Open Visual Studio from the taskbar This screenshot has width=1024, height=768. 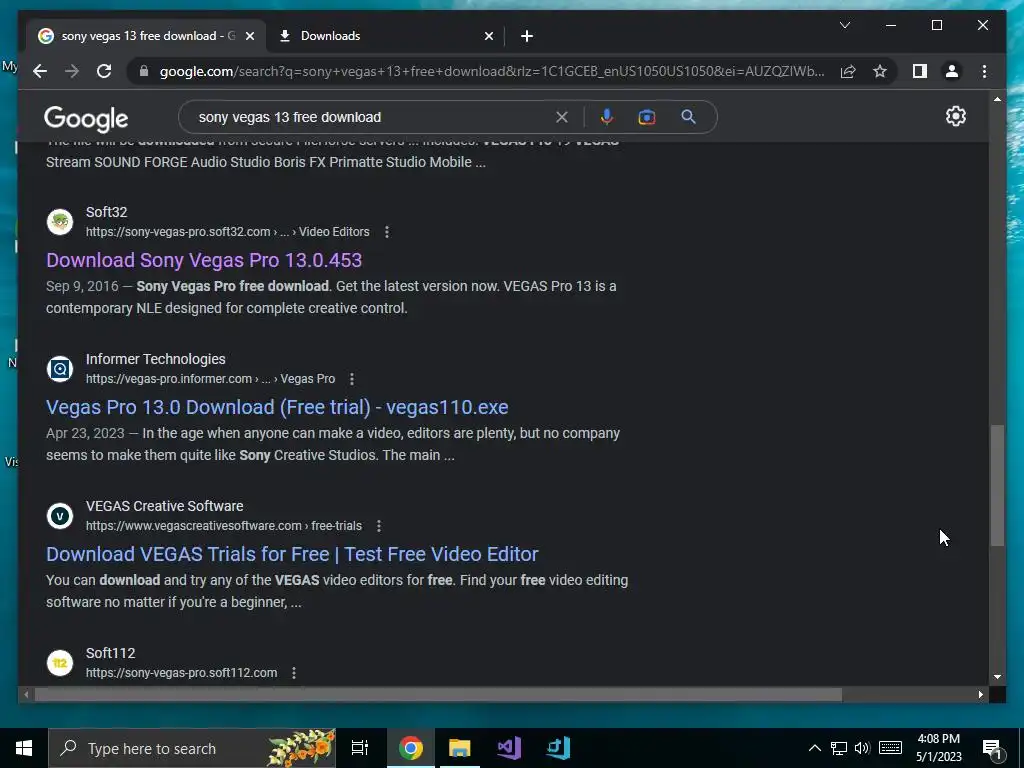pyautogui.click(x=509, y=748)
